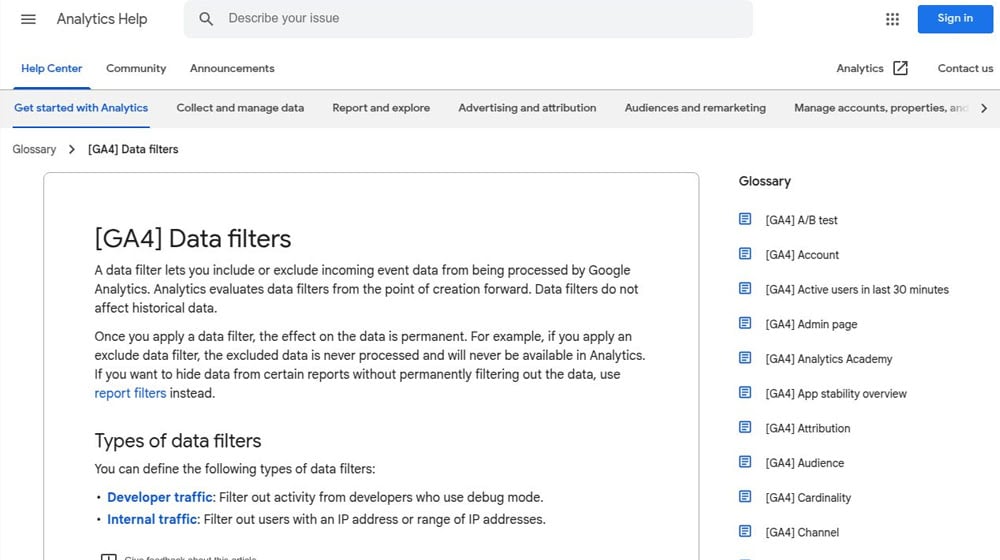Open the hamburger main menu
Screen dimensions: 1000x560
coord(28,19)
